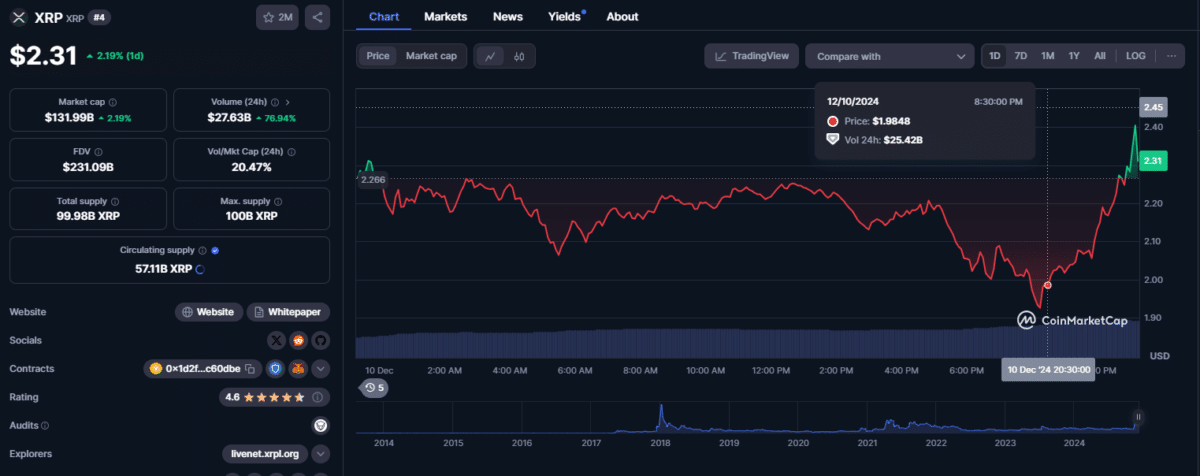Click the MetaMask fox icon in Contracts
1200x476 pixels.
298,369
